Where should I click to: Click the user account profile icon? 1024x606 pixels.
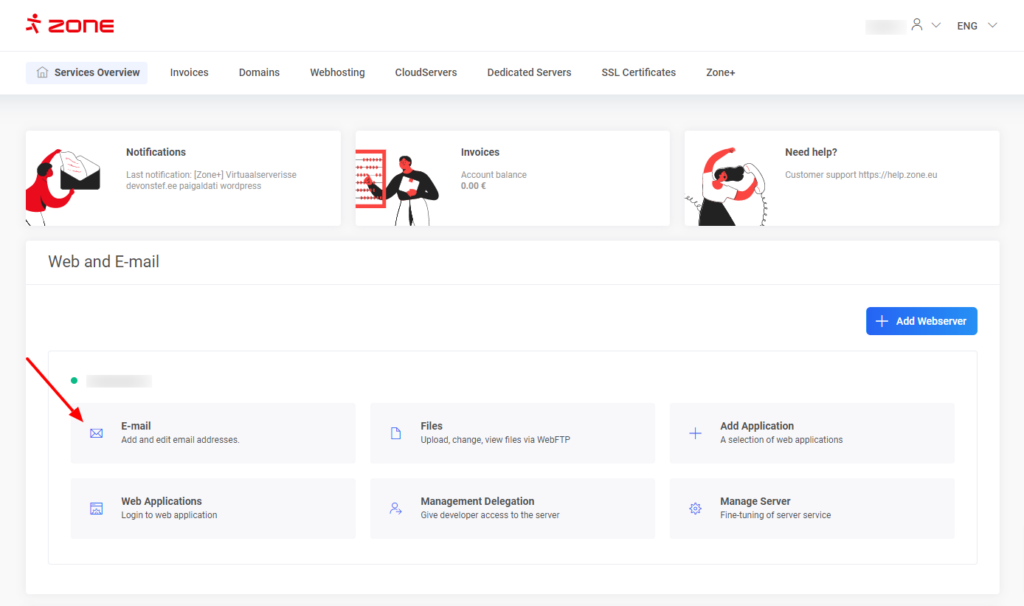(x=916, y=25)
